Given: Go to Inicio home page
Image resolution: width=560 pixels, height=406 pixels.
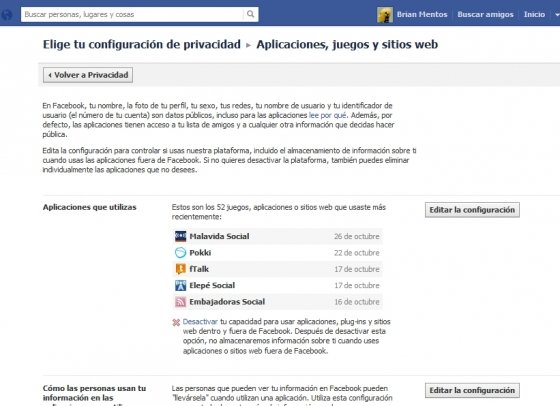Looking at the screenshot, I should (534, 14).
